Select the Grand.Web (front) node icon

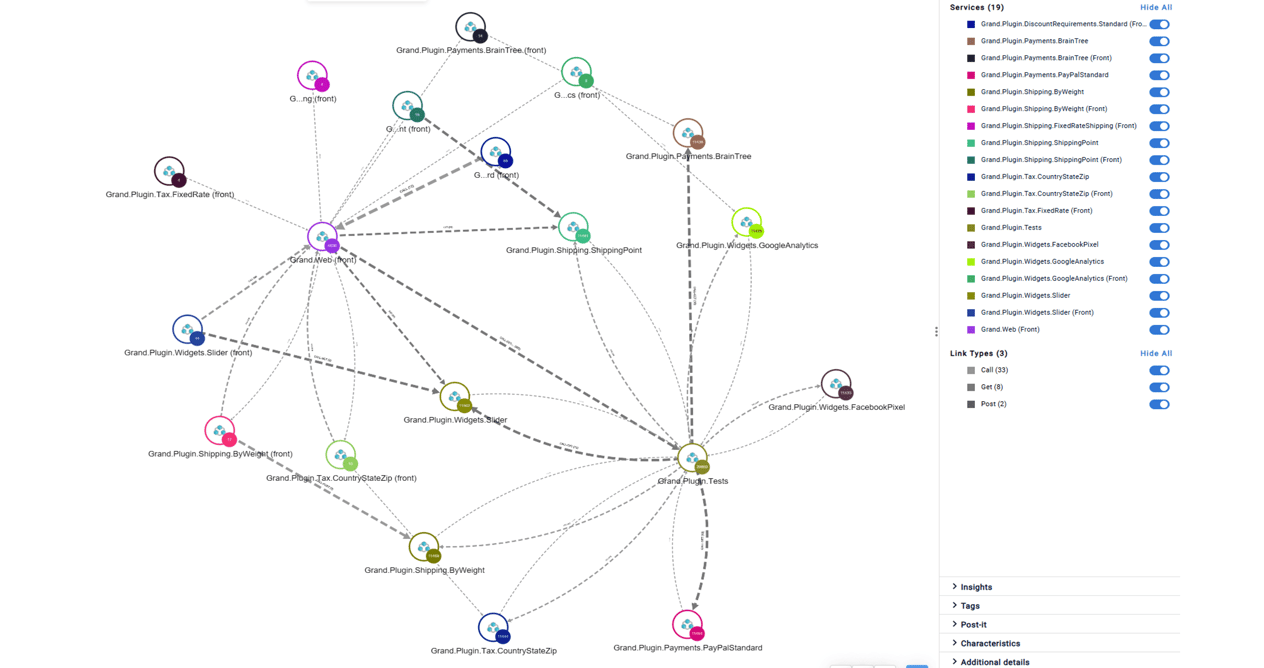322,237
